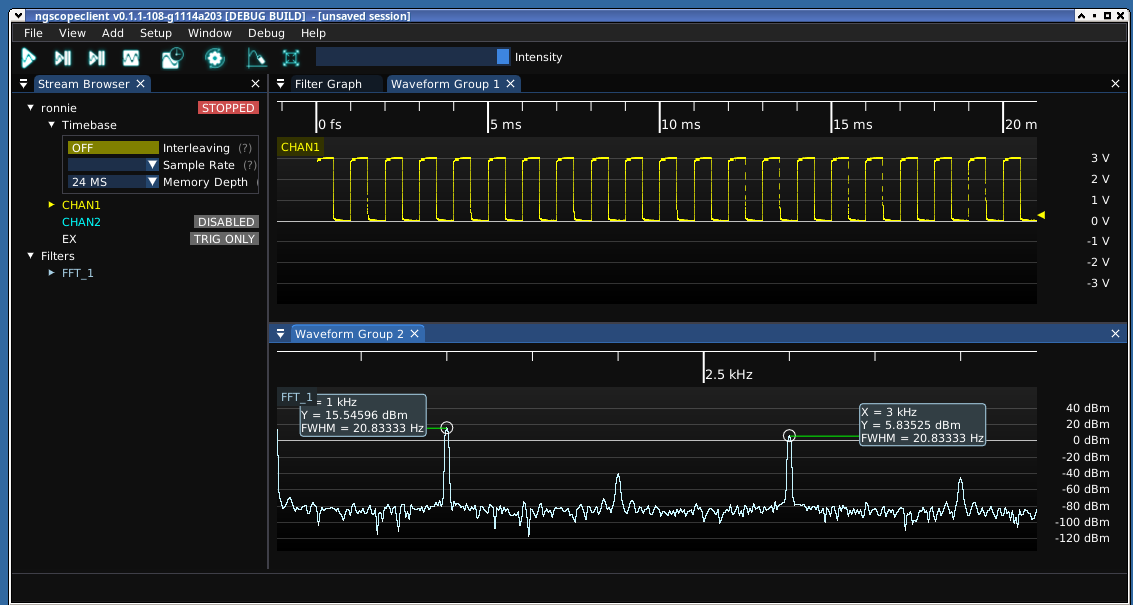Toggle the Interleaving OFF switch

112,148
